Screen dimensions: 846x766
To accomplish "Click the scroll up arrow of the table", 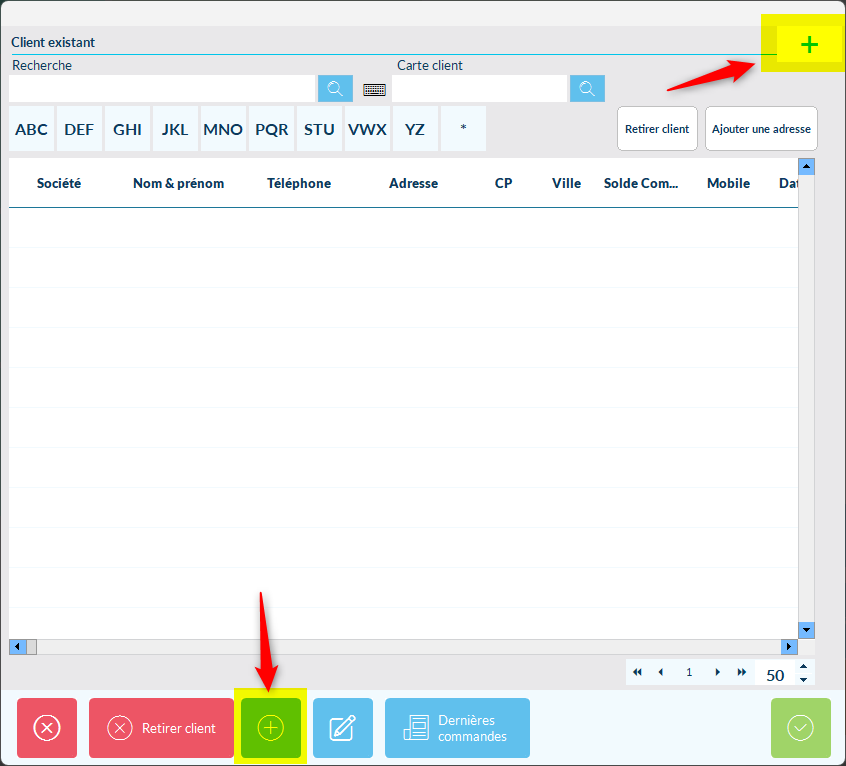I will (x=806, y=167).
